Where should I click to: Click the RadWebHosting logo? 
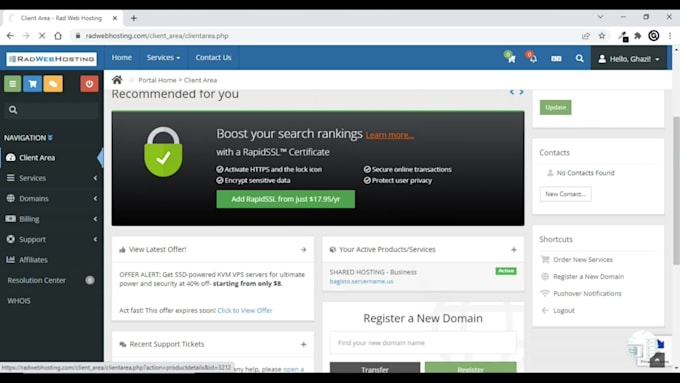coord(52,59)
